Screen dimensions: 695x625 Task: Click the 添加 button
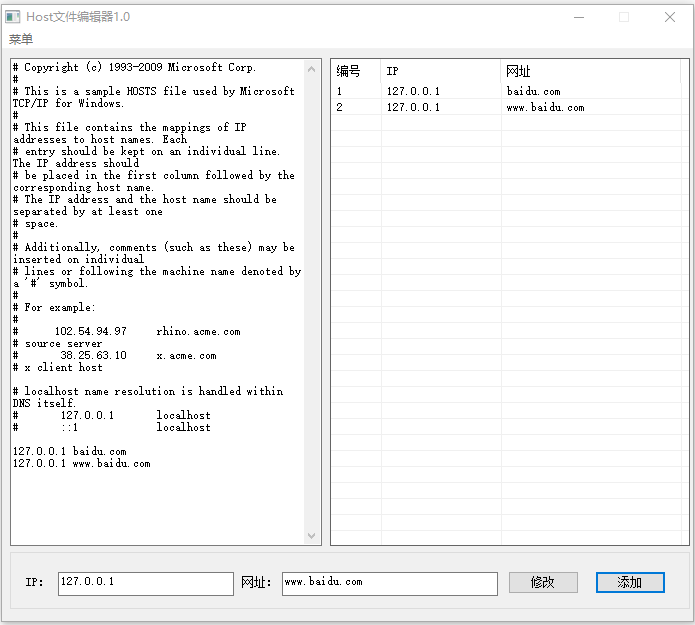(x=630, y=582)
